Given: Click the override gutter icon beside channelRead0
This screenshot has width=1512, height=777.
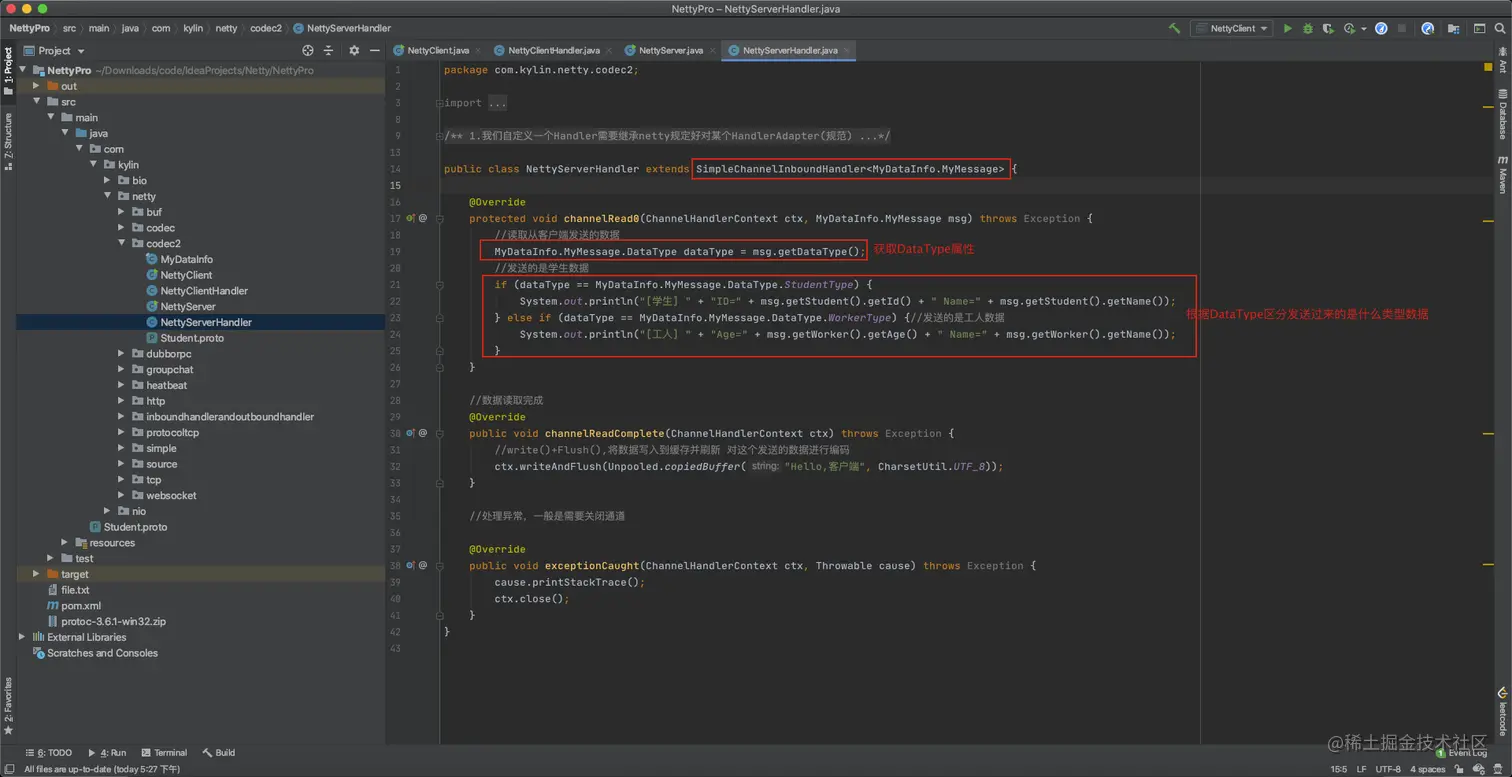Looking at the screenshot, I should [x=410, y=218].
